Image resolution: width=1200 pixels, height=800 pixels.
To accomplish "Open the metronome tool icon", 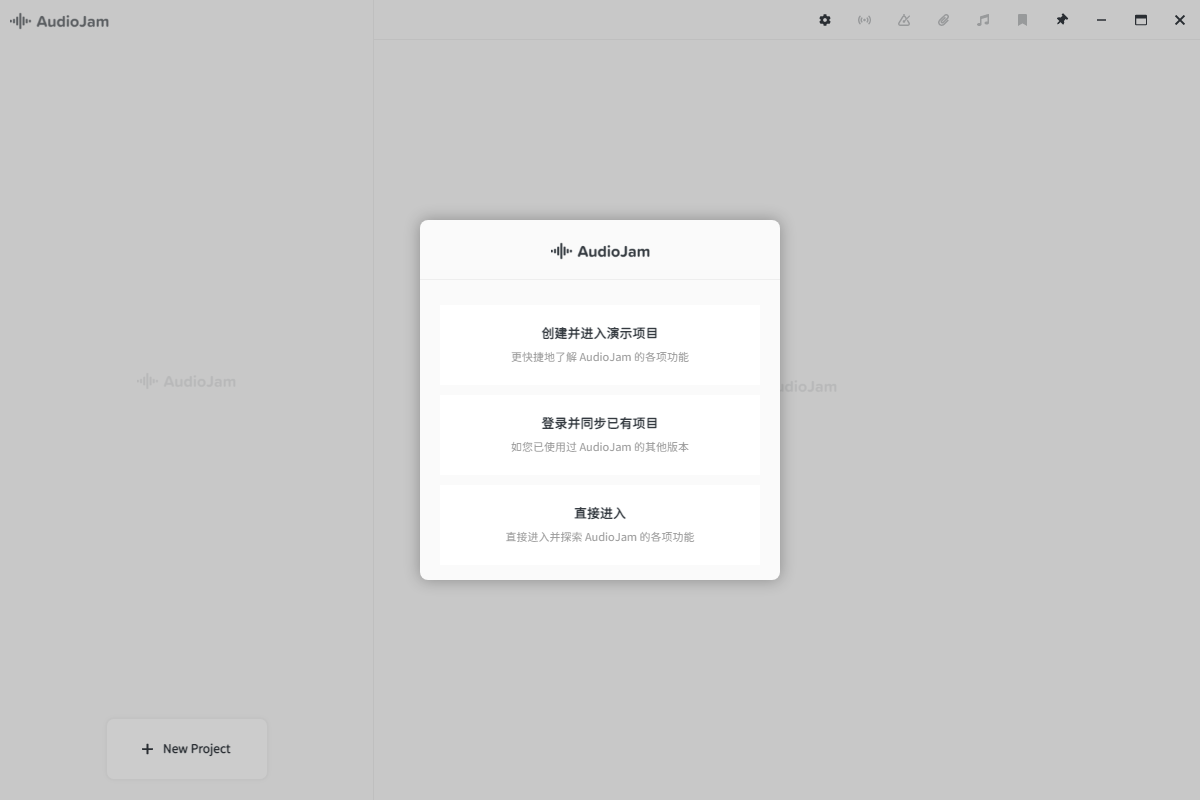I will pos(904,20).
